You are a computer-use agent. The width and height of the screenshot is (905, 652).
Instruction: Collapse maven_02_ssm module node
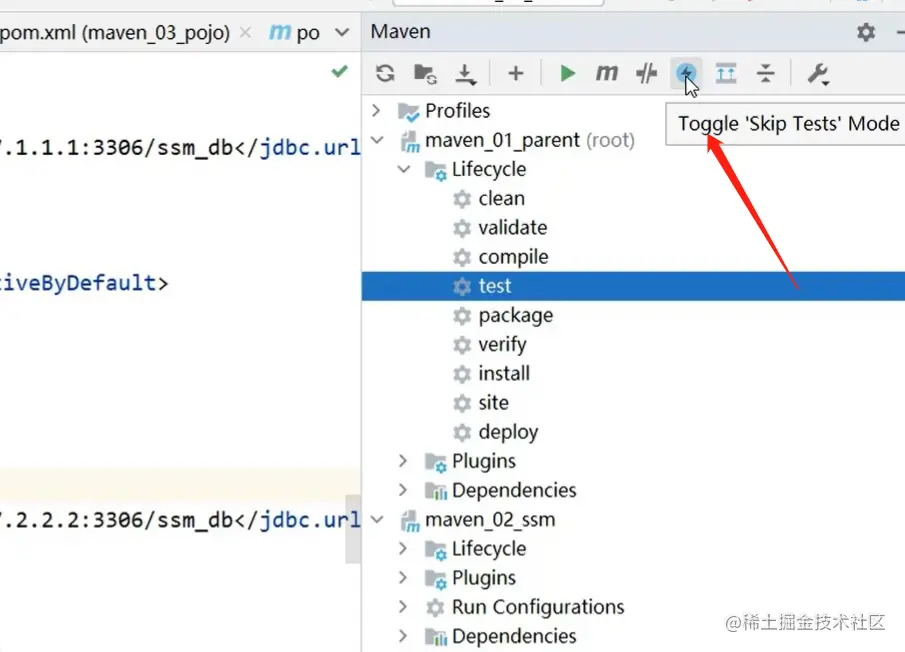(377, 519)
